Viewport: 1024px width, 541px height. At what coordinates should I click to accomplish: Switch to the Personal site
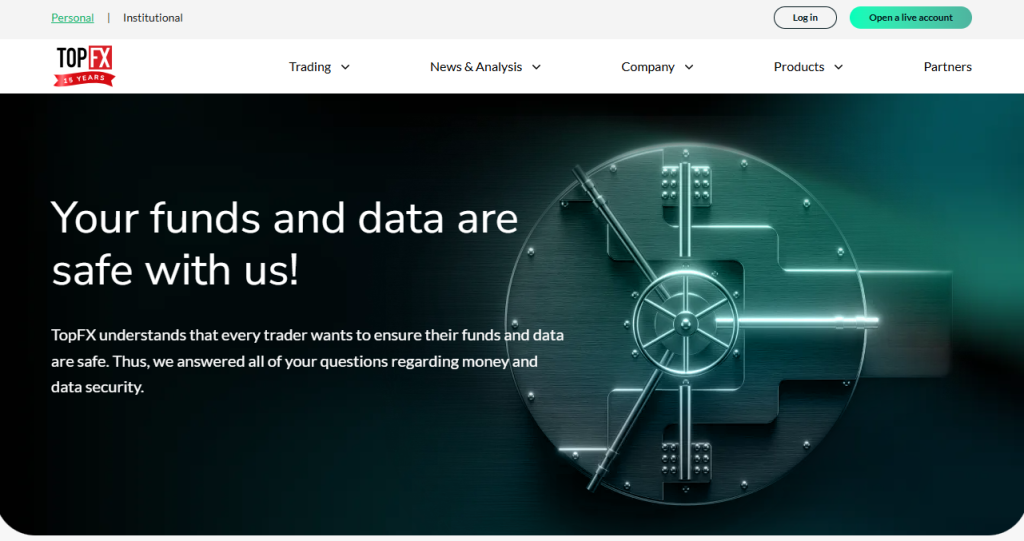(72, 18)
